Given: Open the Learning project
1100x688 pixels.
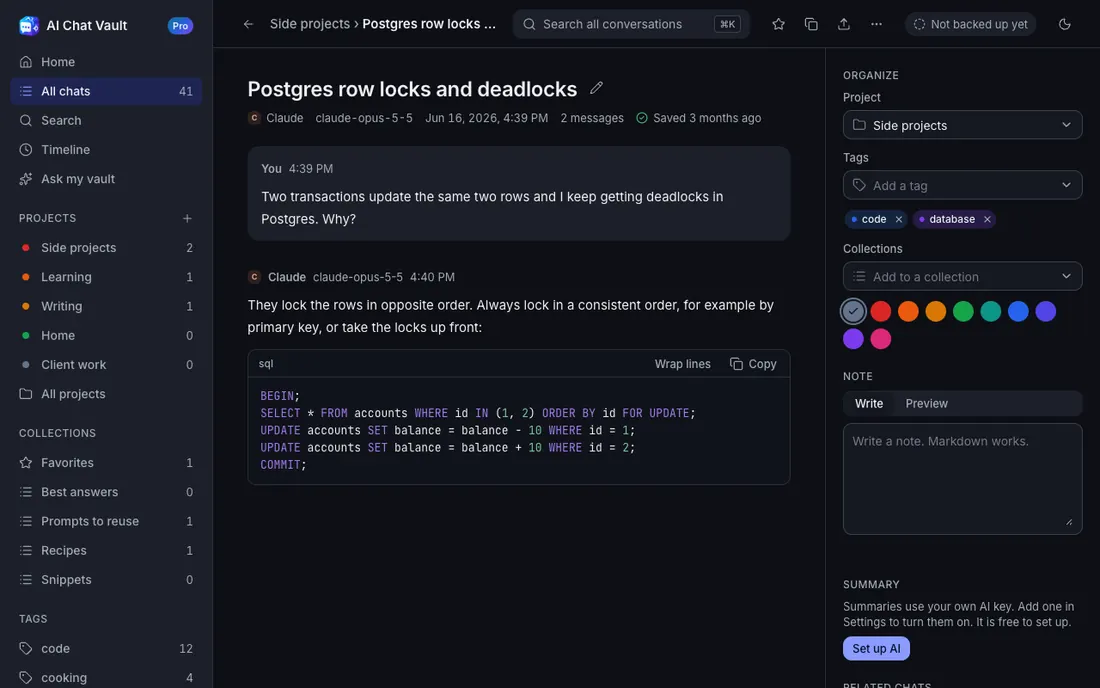Looking at the screenshot, I should point(106,277).
